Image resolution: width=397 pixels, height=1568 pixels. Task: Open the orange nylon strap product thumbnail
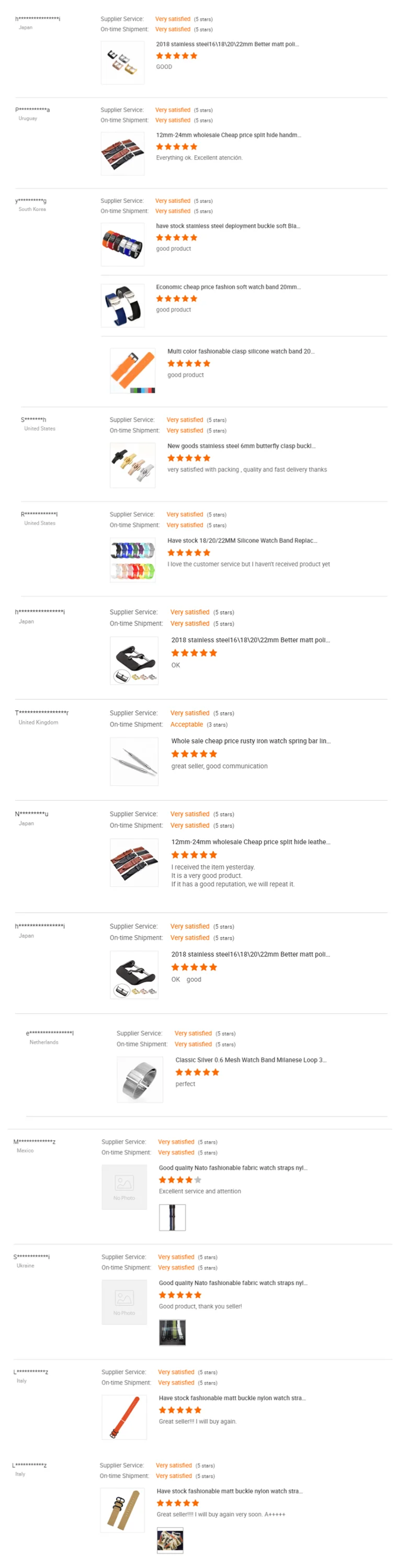[x=124, y=1417]
